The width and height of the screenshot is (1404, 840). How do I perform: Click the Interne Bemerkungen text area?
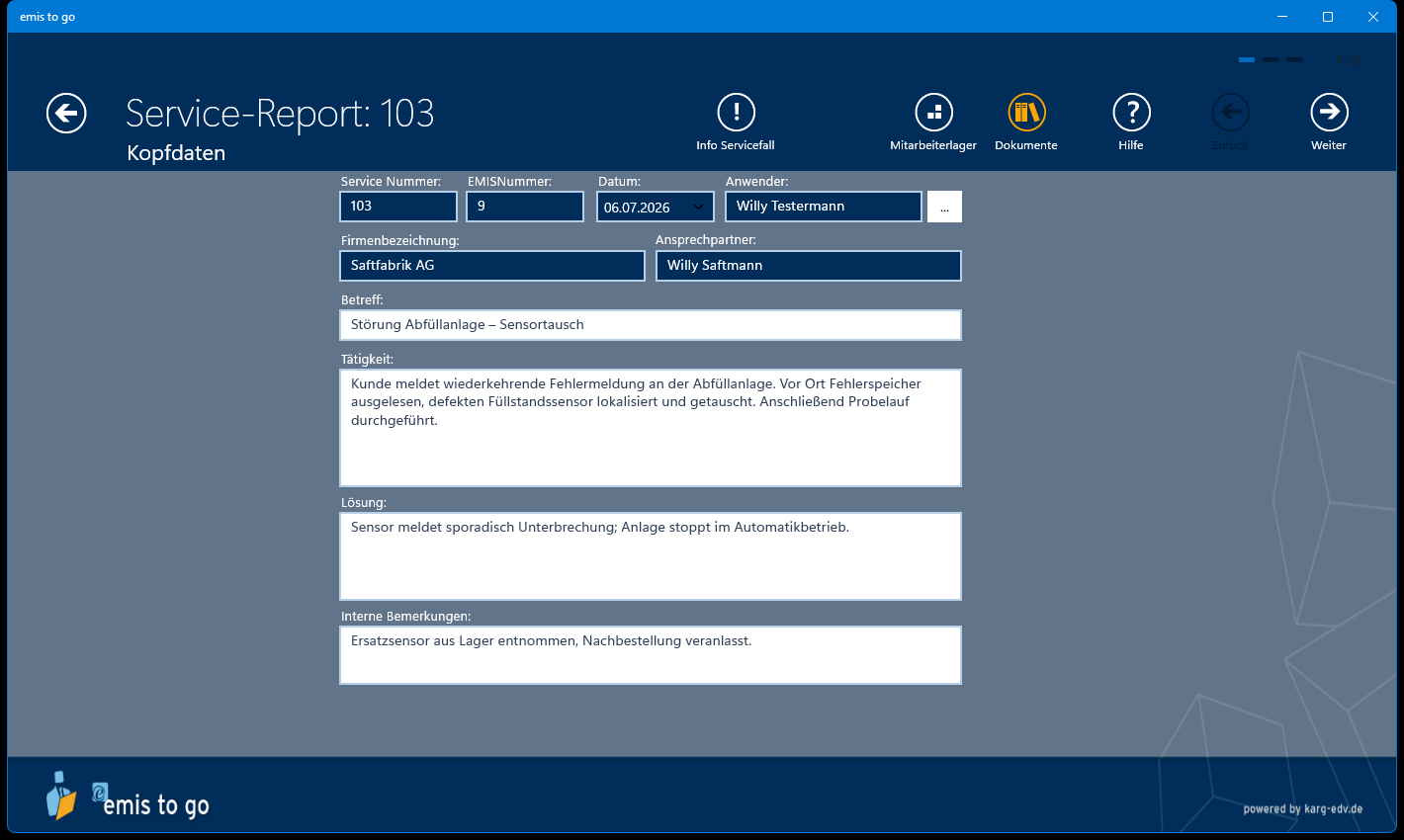coord(651,655)
